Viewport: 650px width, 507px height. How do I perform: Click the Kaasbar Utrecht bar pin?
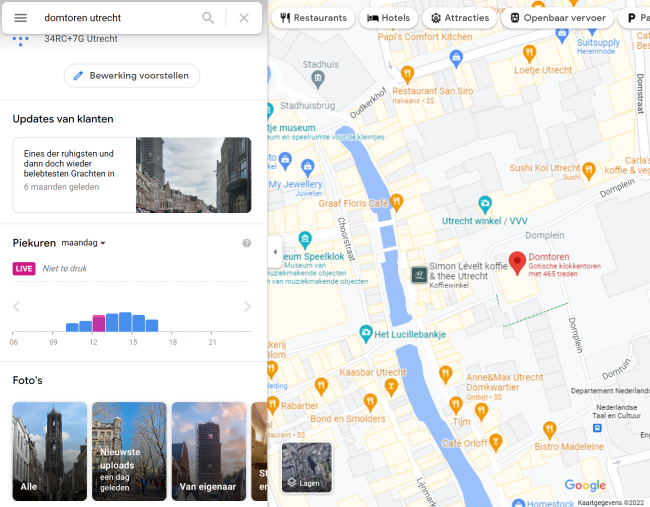pos(391,387)
